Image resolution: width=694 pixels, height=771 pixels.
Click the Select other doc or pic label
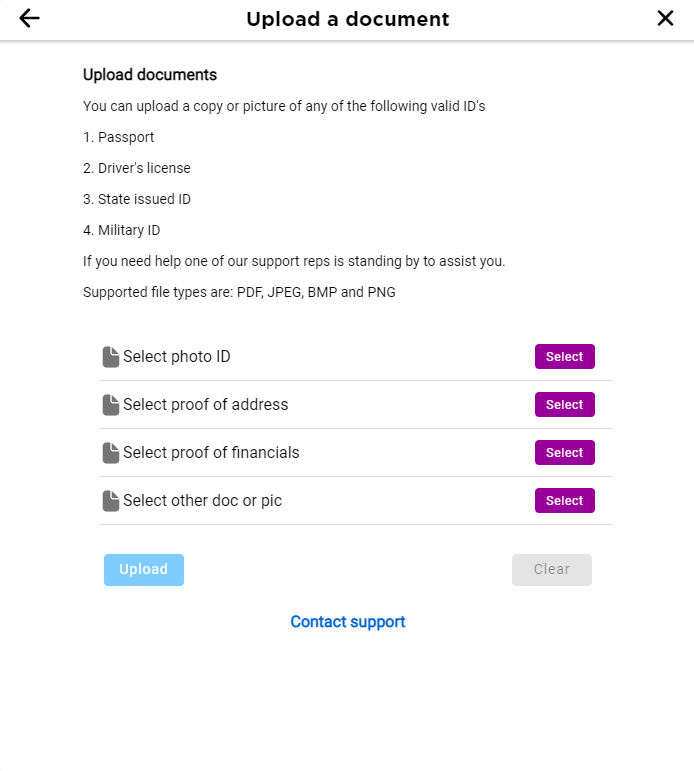202,501
